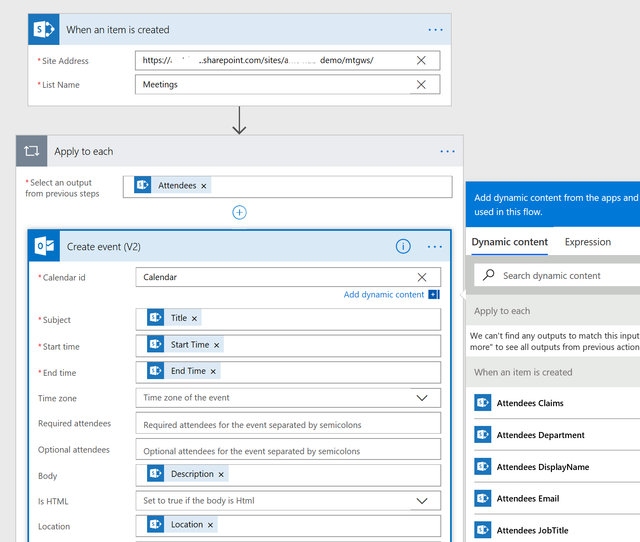Click the SharePoint icon on the trigger card

[44, 29]
